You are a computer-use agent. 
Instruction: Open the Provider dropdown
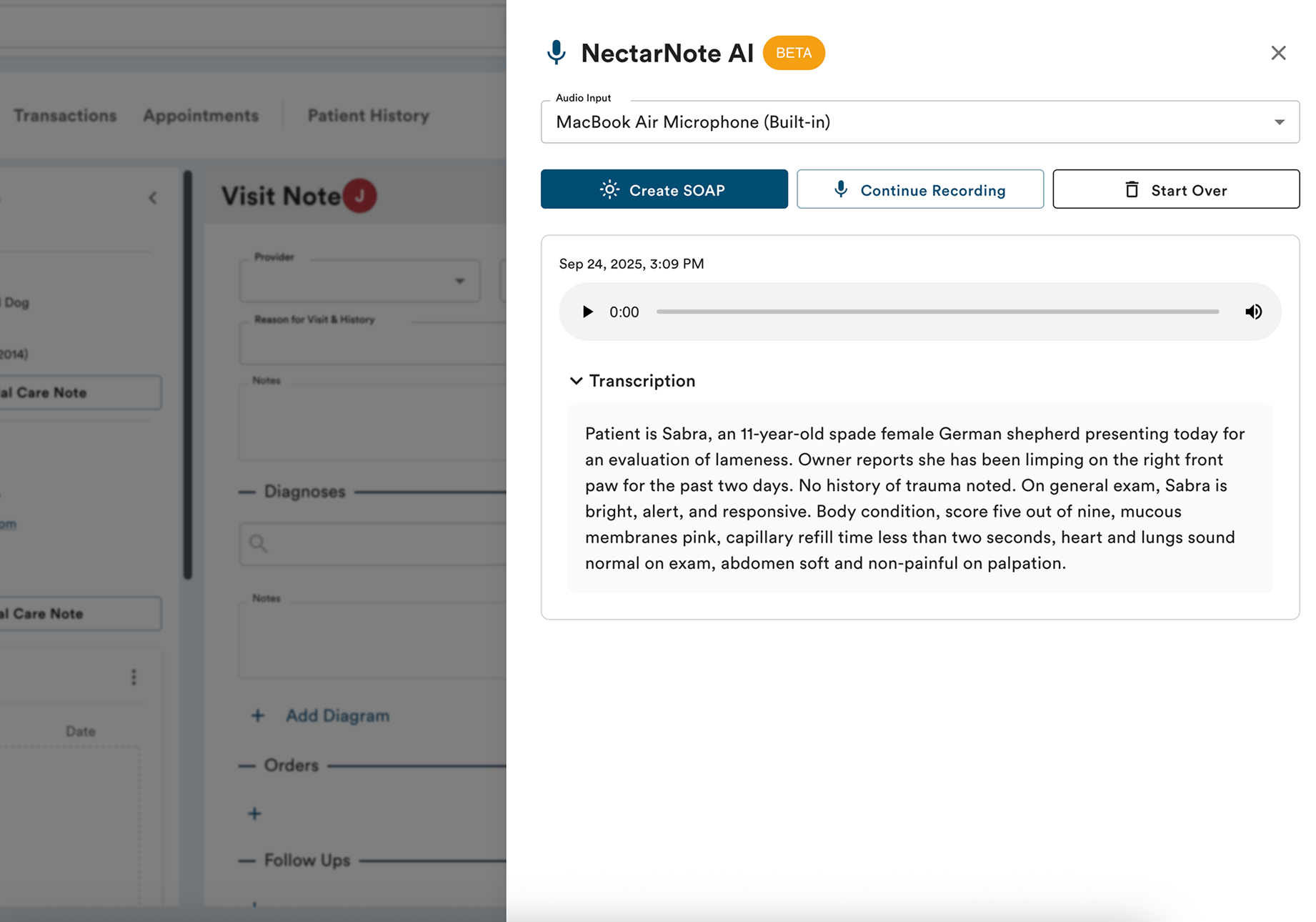click(x=360, y=281)
